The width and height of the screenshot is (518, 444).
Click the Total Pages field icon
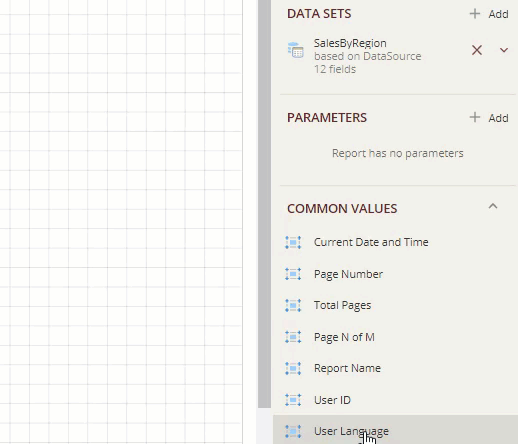tap(293, 305)
